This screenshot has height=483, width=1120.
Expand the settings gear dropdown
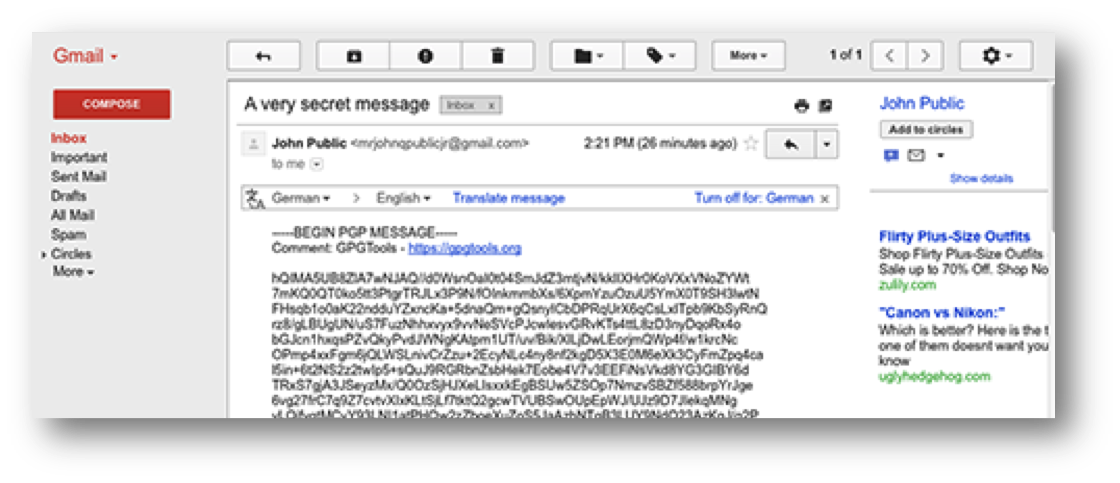coord(996,56)
